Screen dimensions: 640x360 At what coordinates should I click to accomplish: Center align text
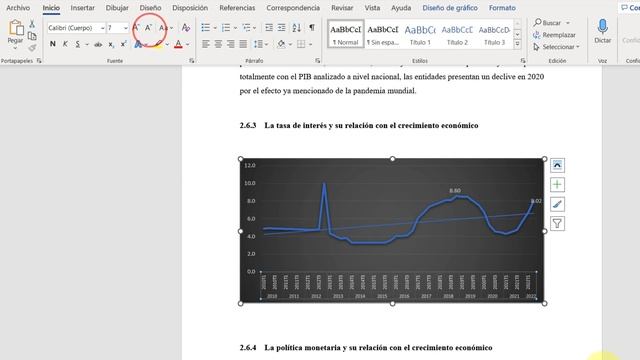point(218,44)
